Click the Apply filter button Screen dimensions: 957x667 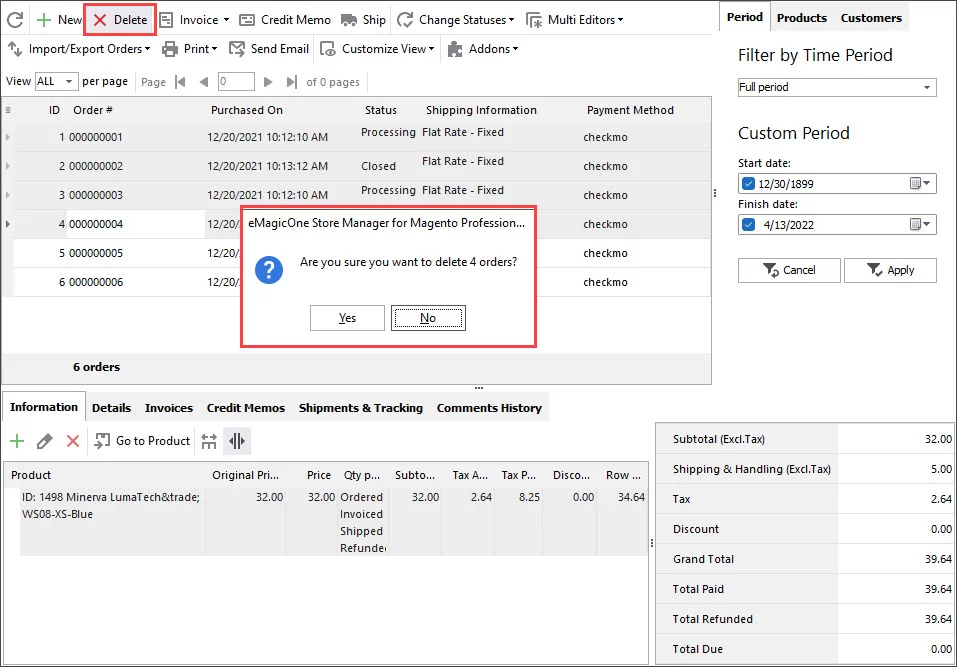coord(890,270)
